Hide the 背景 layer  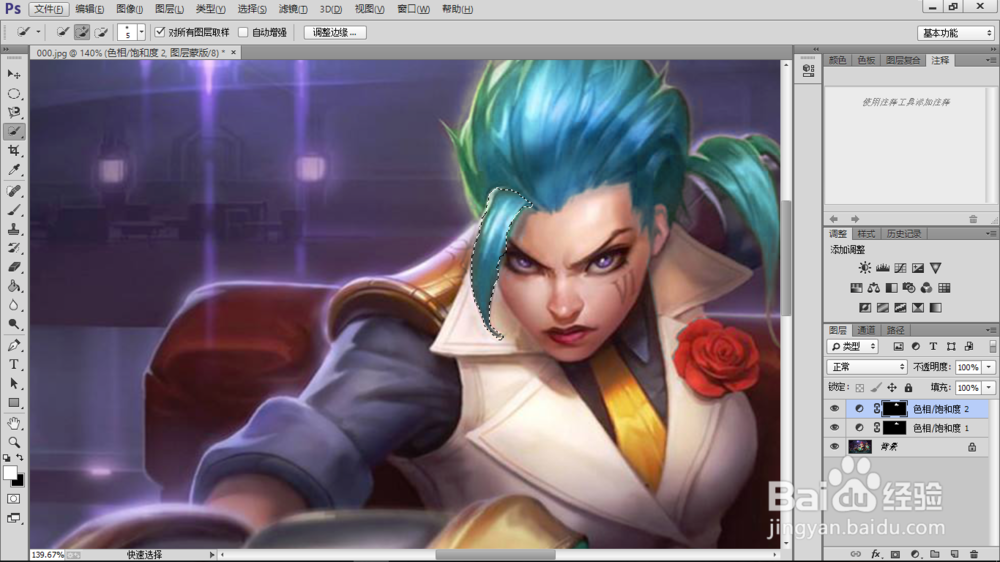click(x=834, y=447)
